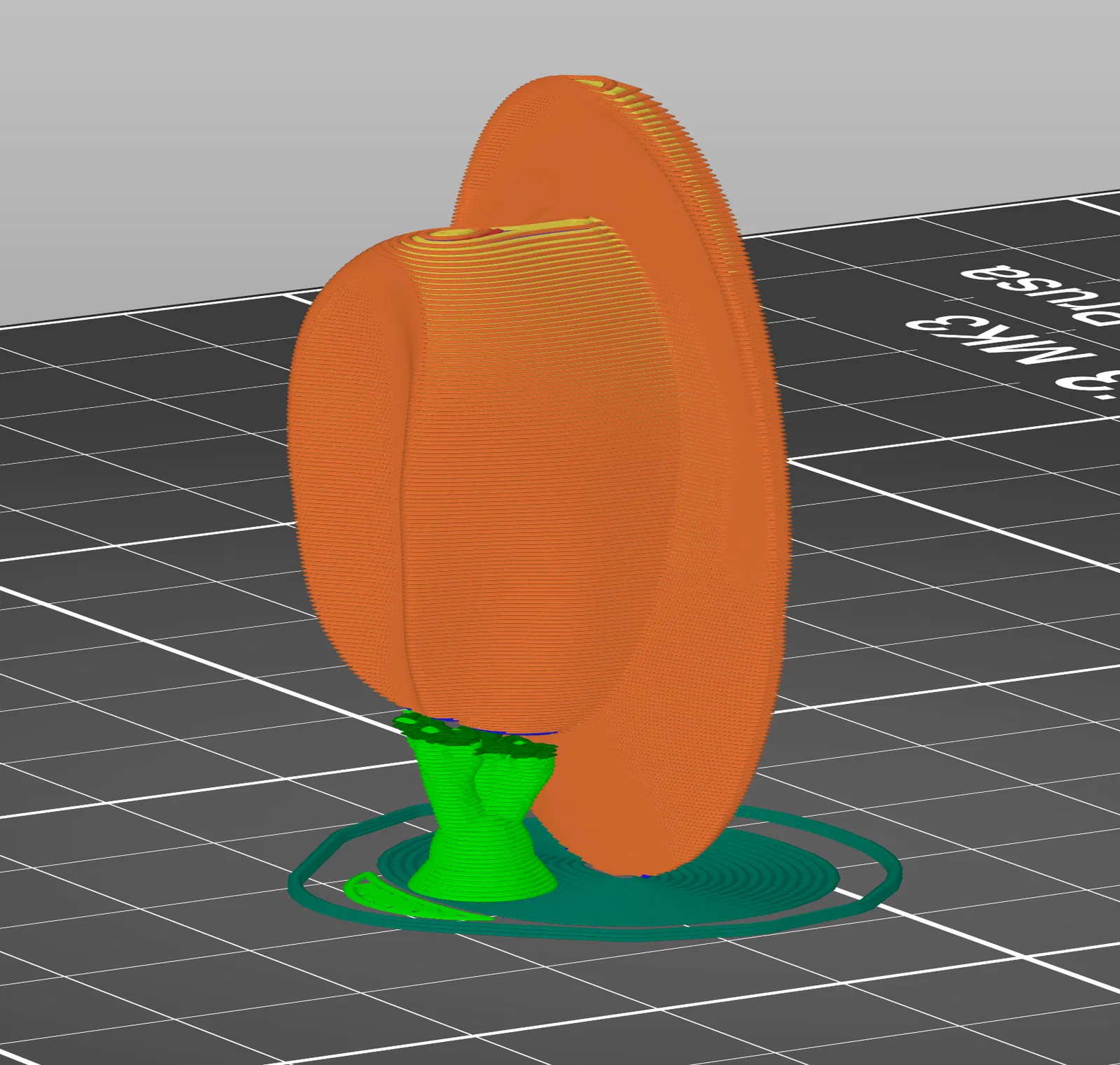Select the front orange rounded disc of the model
Viewport: 1120px width, 1065px height.
pyautogui.click(x=483, y=476)
